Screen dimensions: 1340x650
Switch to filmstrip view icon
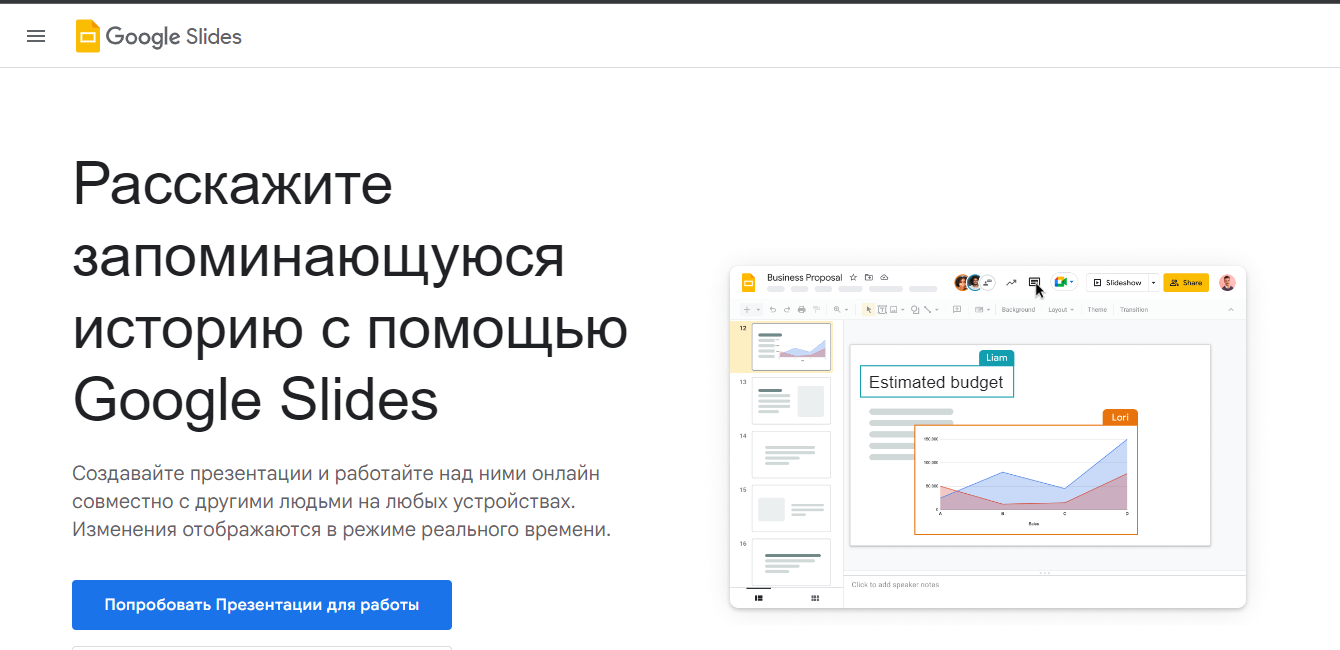click(x=759, y=598)
